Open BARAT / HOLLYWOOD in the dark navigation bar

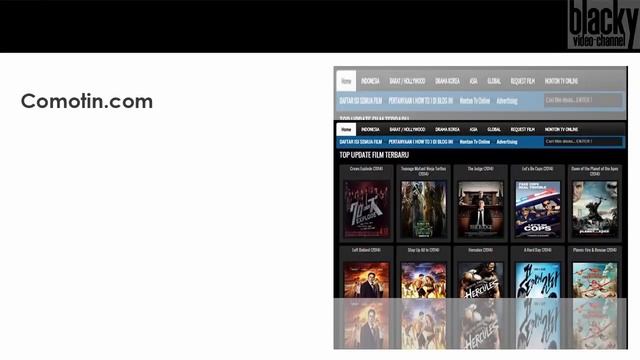pyautogui.click(x=407, y=129)
